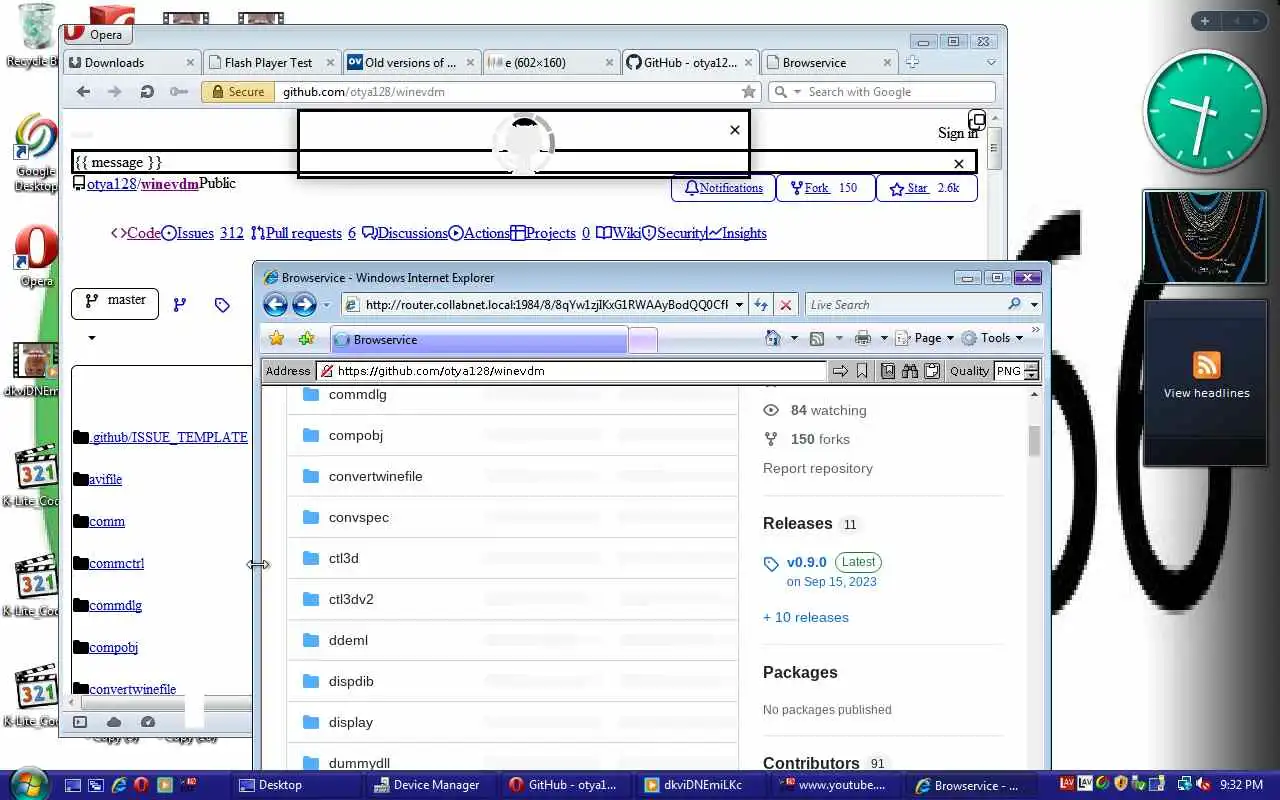Open the IE Page menu
Image resolution: width=1280 pixels, height=800 pixels.
925,338
